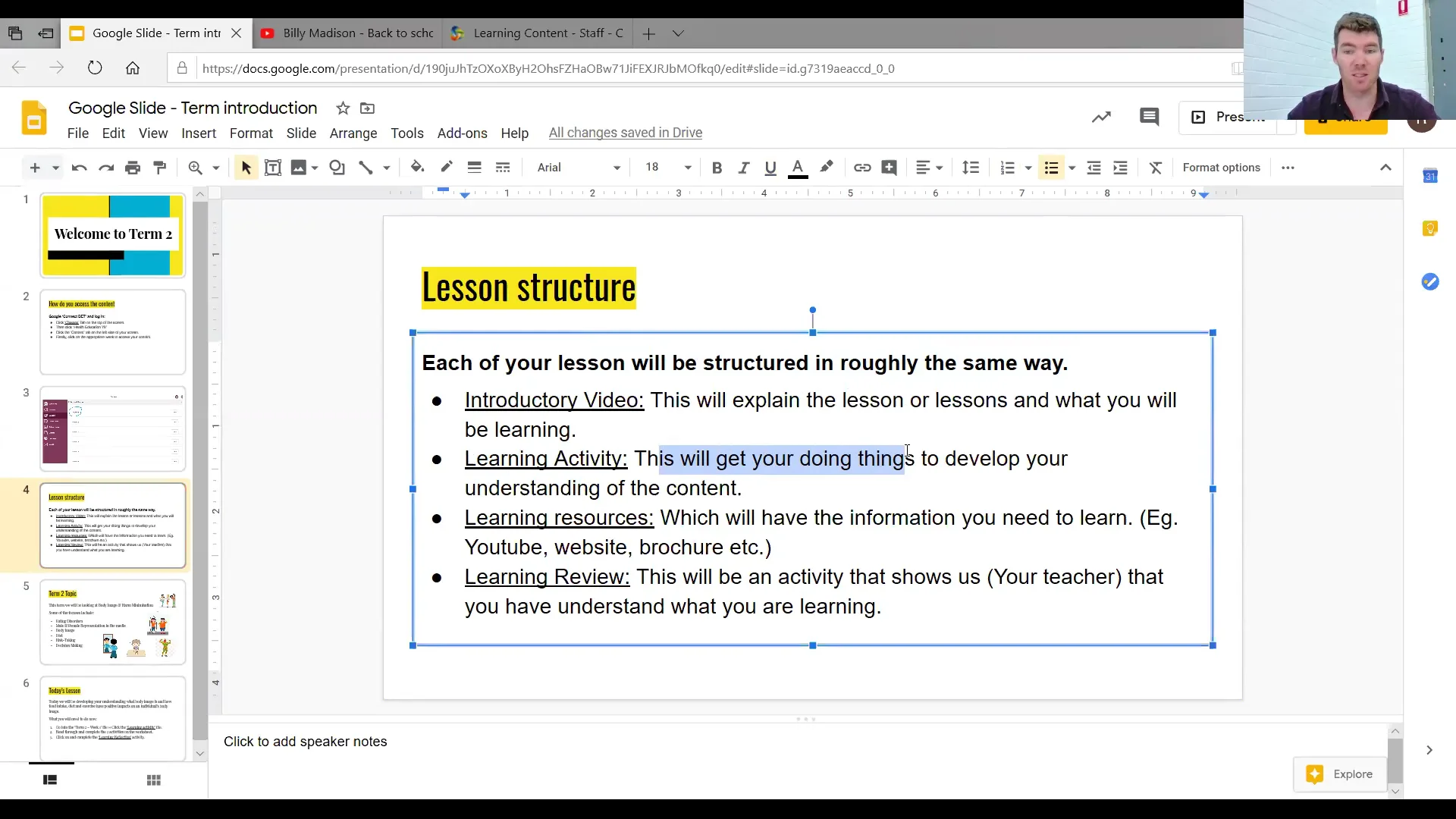The width and height of the screenshot is (1456, 819).
Task: Decrease indent icon
Action: 1094,168
